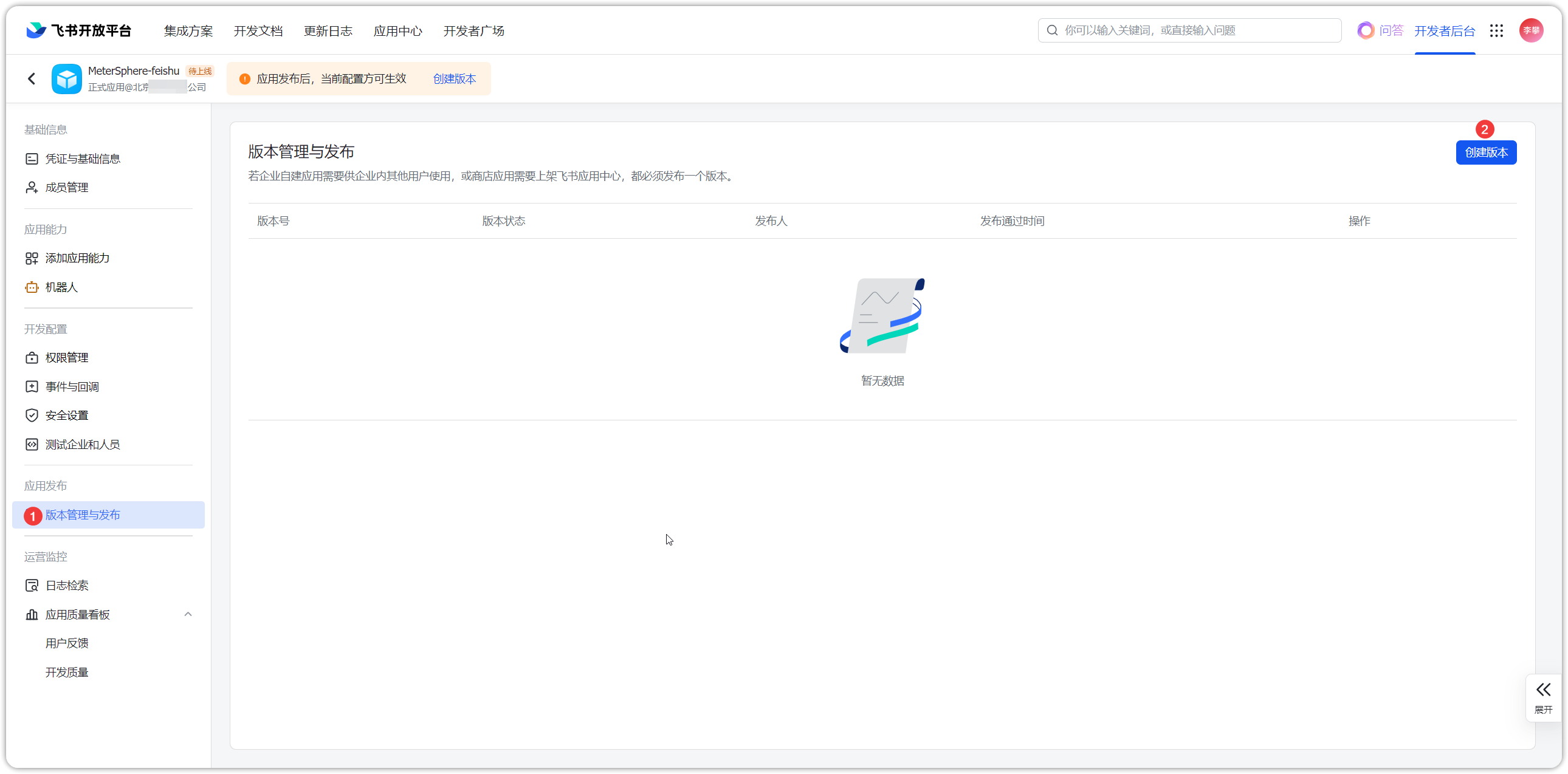Open 开发者广场 in top navigation

[473, 31]
